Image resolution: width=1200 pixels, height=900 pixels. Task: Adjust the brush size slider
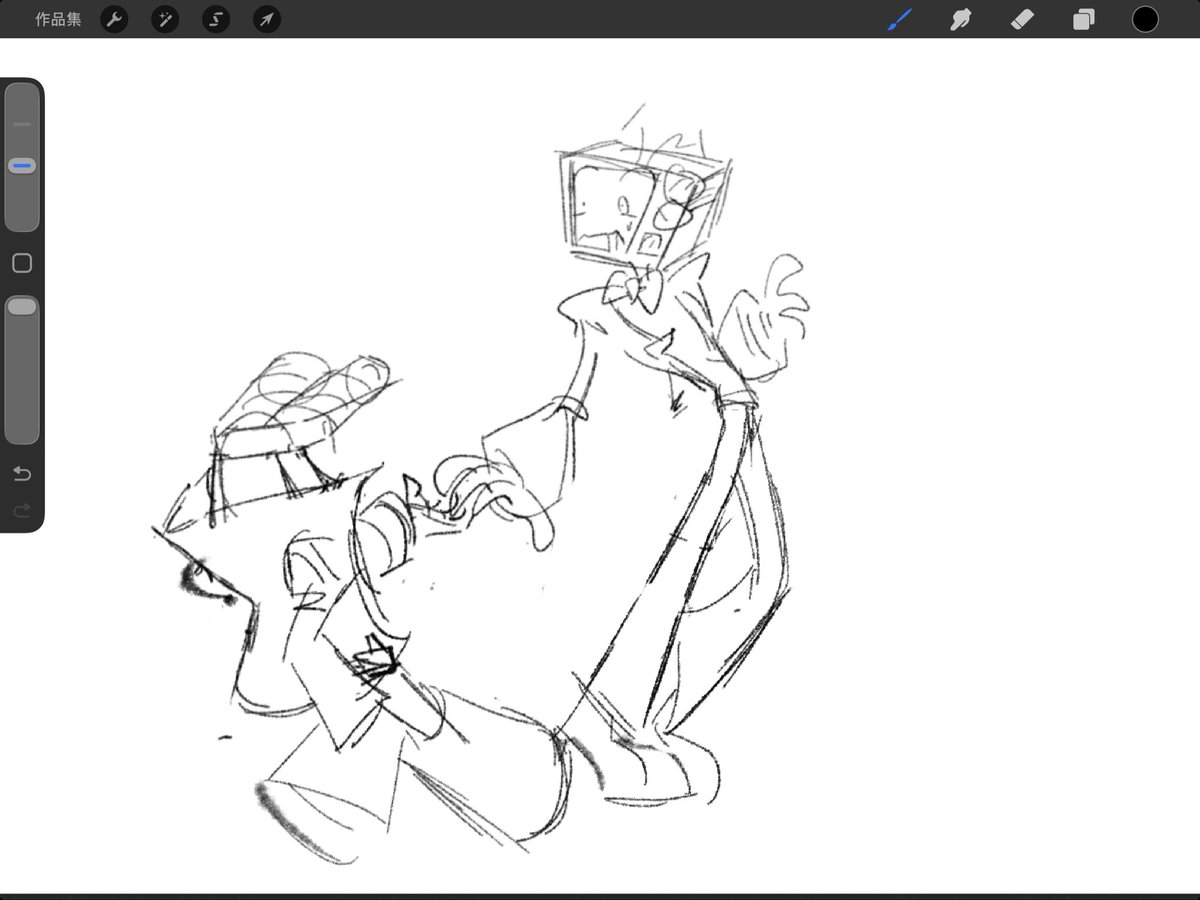click(x=22, y=157)
